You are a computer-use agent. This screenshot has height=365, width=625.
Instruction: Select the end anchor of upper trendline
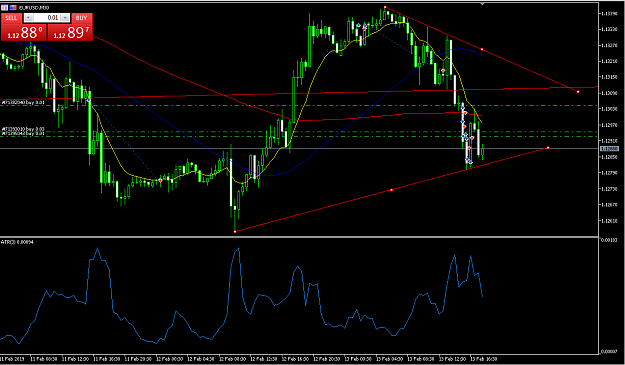pyautogui.click(x=578, y=92)
